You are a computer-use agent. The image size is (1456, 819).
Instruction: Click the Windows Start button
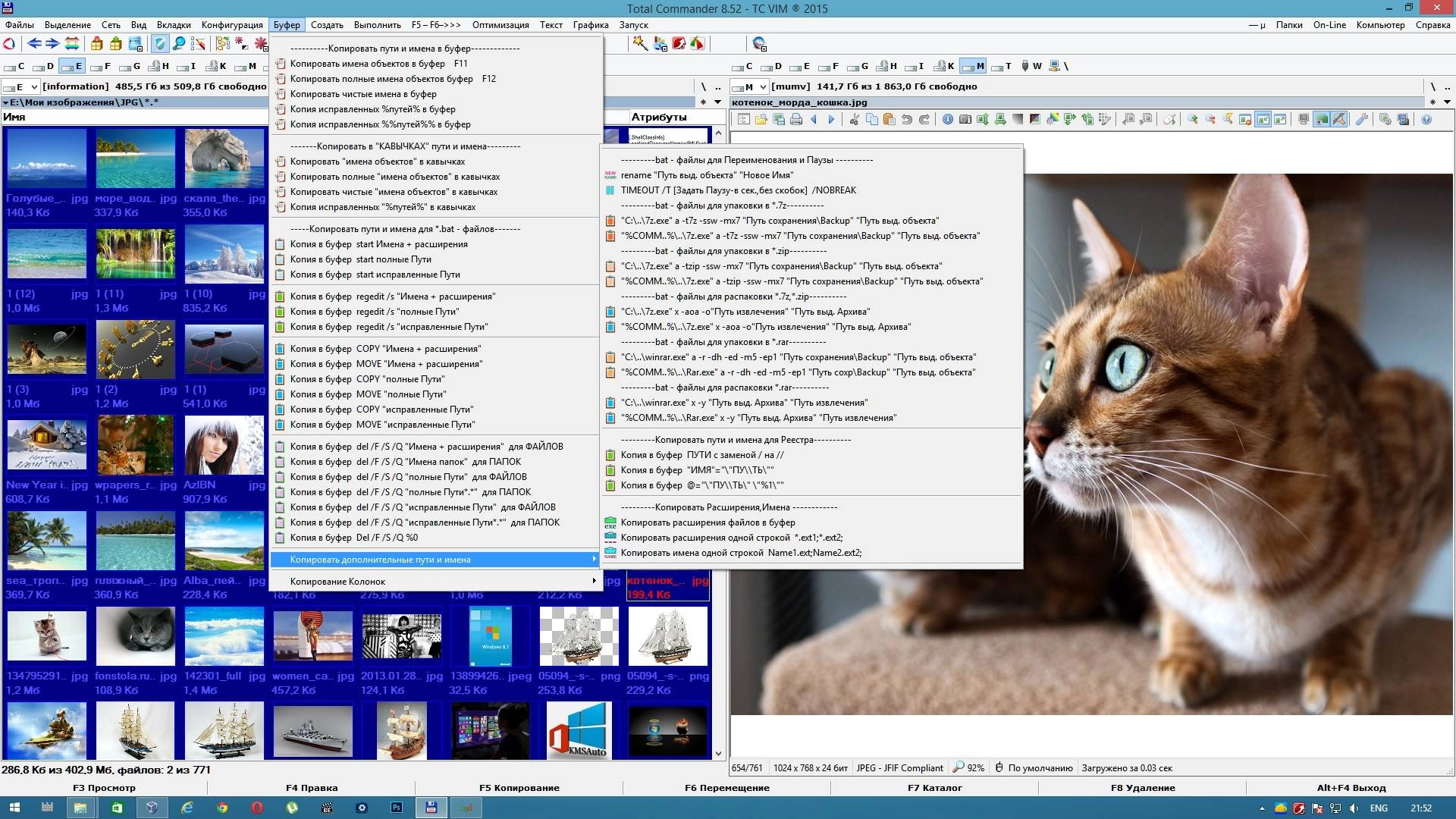click(x=14, y=808)
